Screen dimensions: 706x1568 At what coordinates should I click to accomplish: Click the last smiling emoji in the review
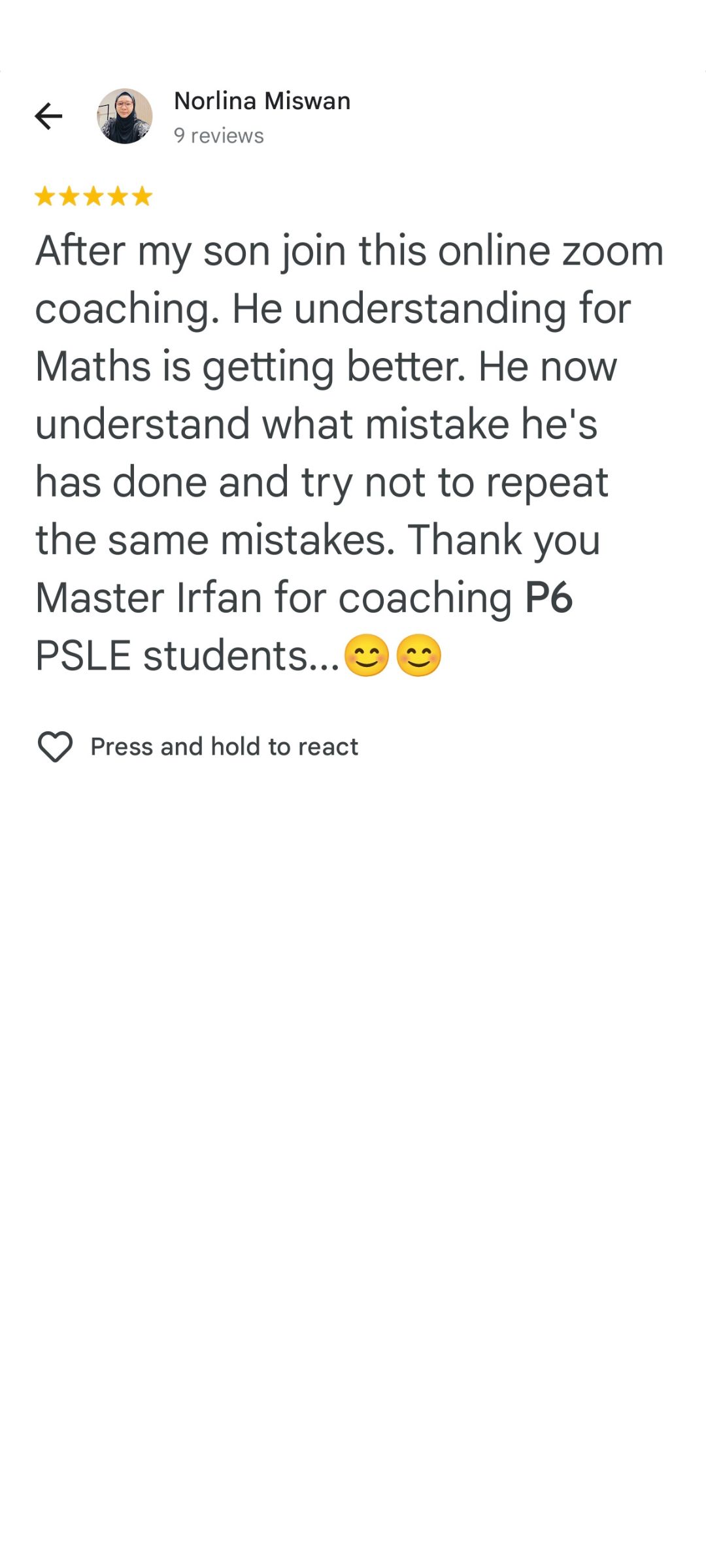pyautogui.click(x=419, y=655)
